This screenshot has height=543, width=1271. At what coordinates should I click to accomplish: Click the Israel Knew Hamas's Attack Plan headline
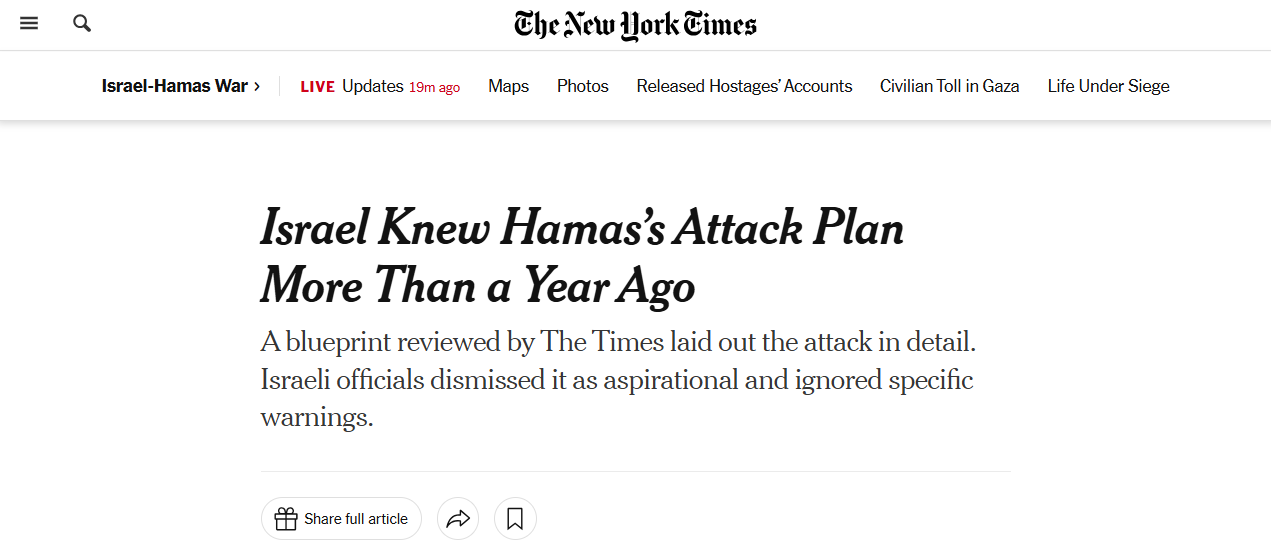click(x=582, y=257)
